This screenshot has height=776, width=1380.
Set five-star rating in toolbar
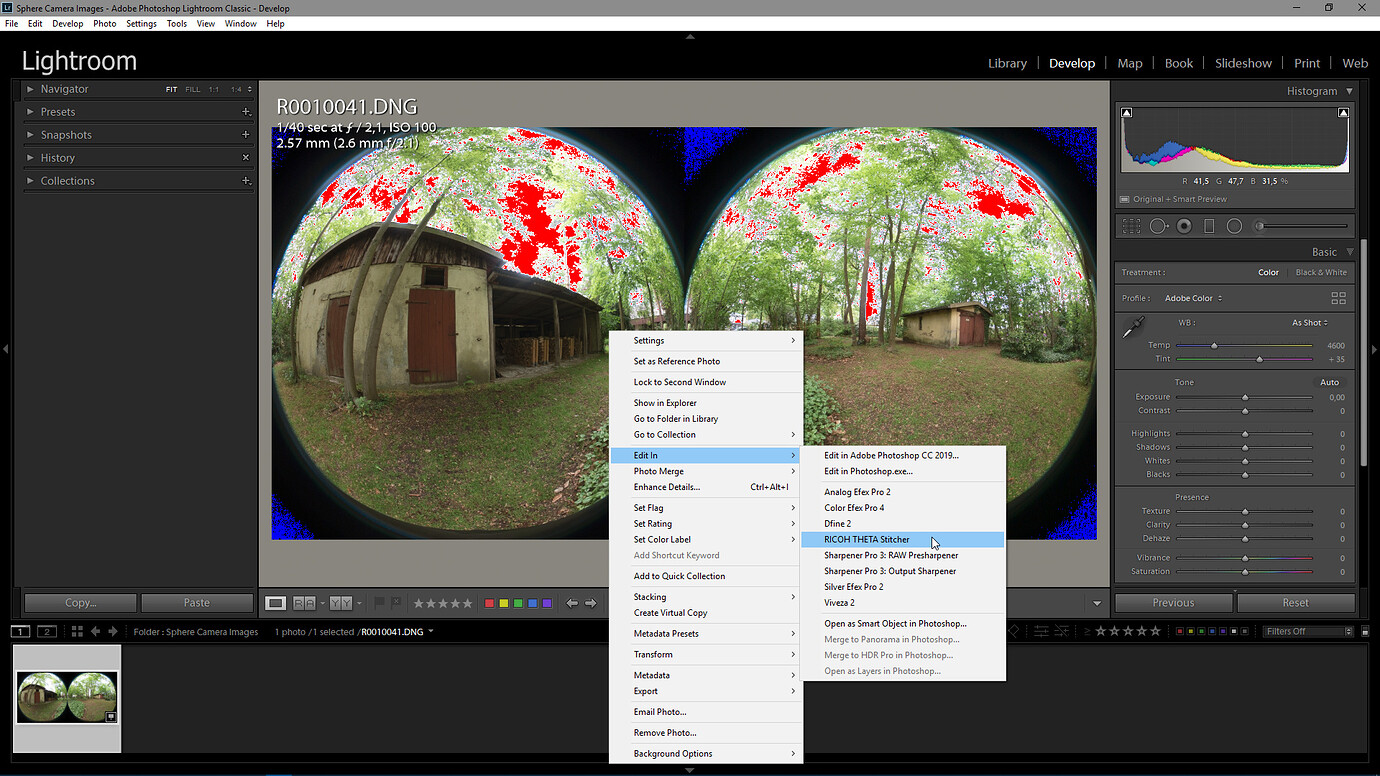tap(467, 603)
